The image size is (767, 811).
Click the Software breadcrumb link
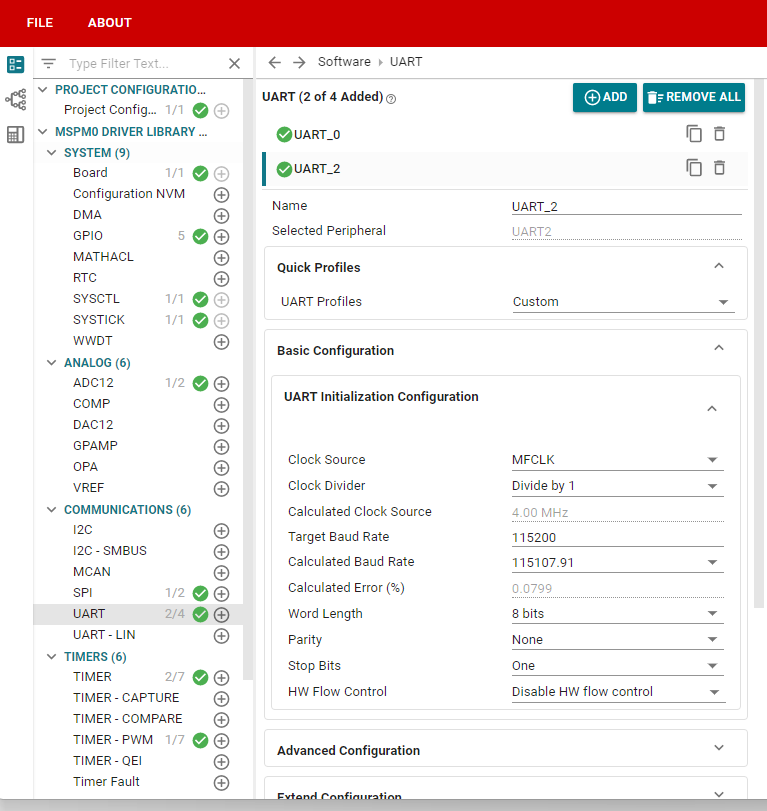click(x=344, y=62)
